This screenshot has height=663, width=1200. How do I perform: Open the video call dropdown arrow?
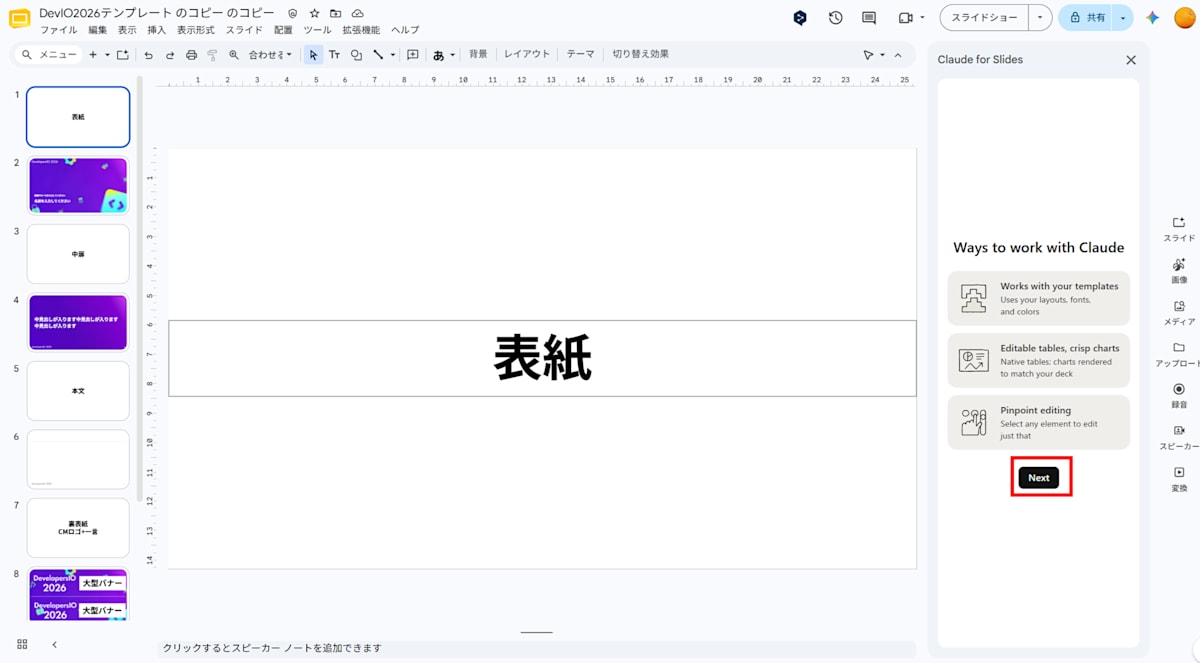coord(921,18)
